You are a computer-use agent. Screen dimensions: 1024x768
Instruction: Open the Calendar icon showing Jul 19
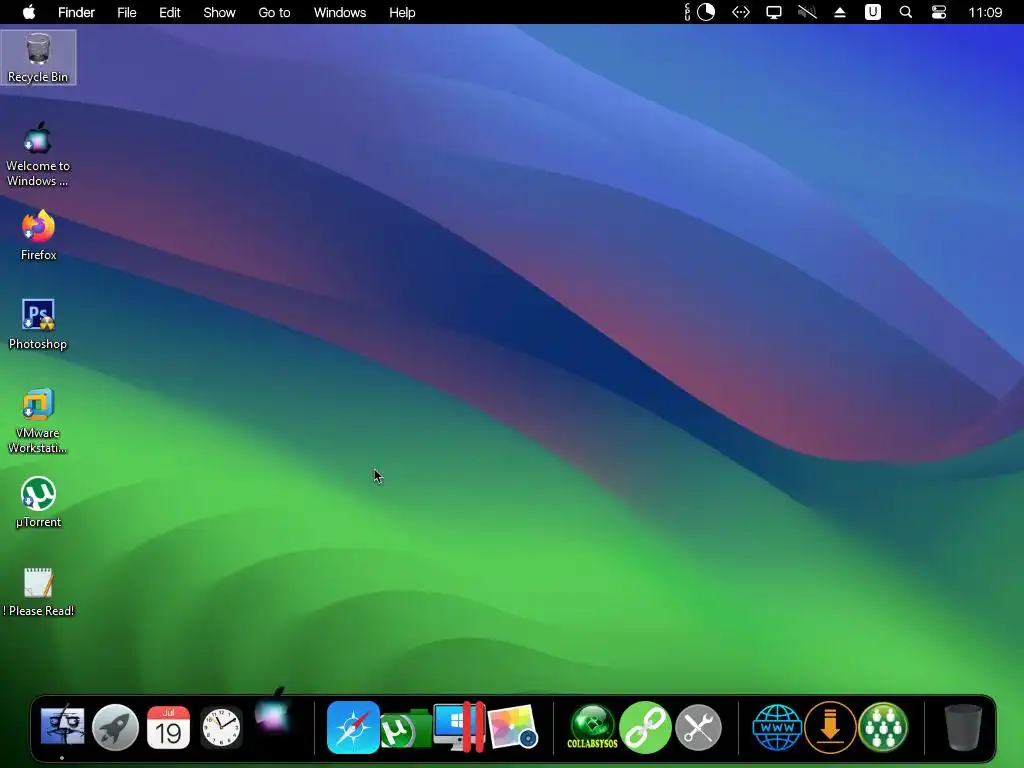168,727
